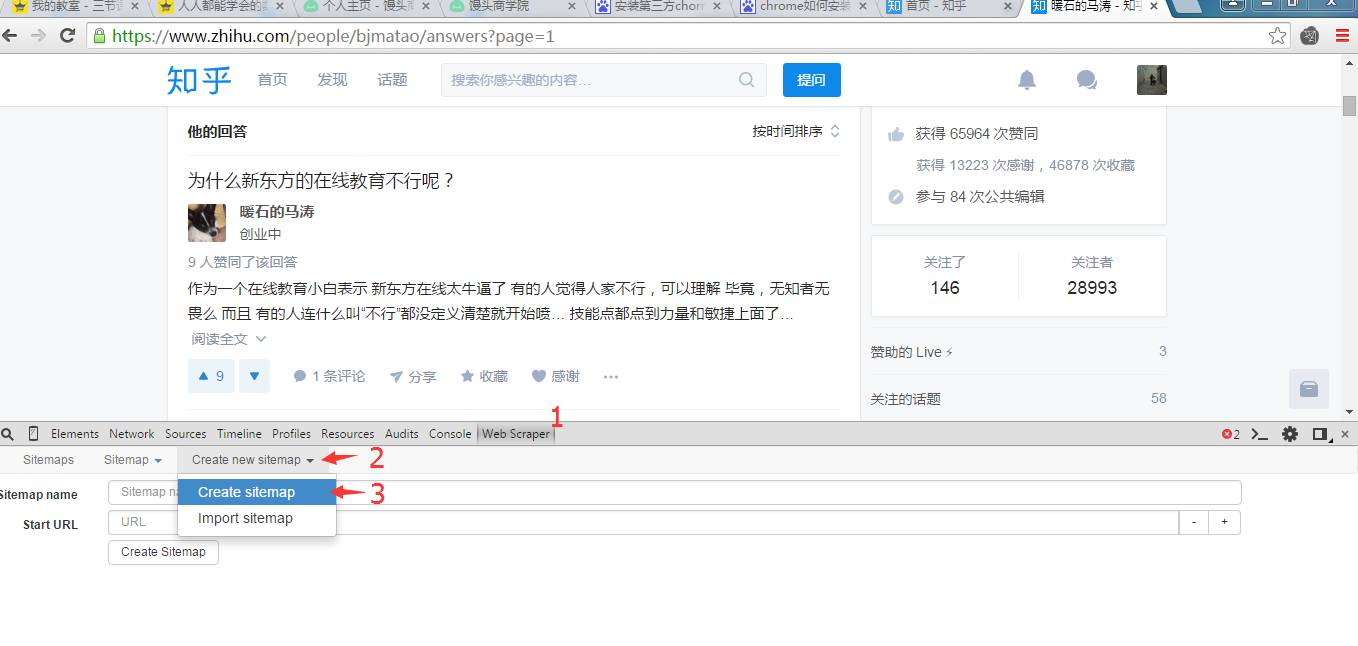Switch to the Console DevTools tab
The image size is (1358, 646).
450,434
